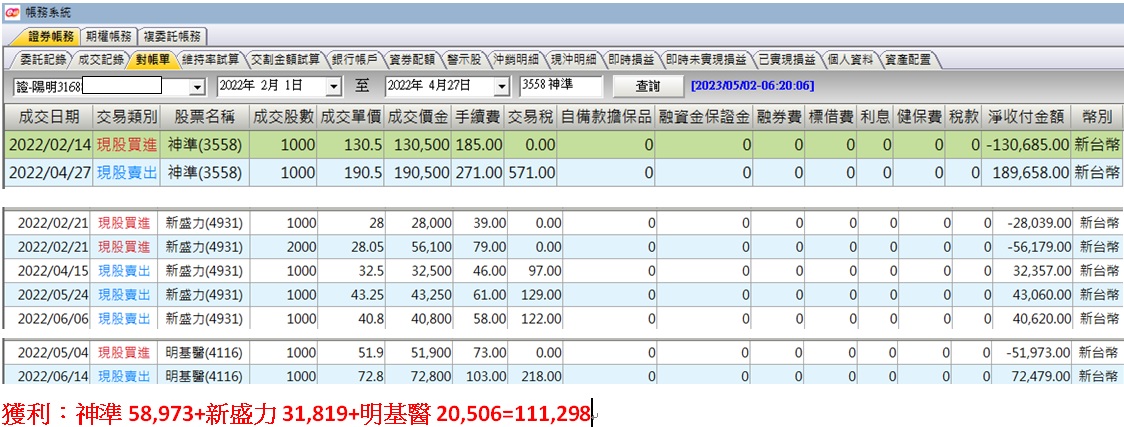1124x427 pixels.
Task: Sort by the 交易類別 column header
Action: coord(126,117)
